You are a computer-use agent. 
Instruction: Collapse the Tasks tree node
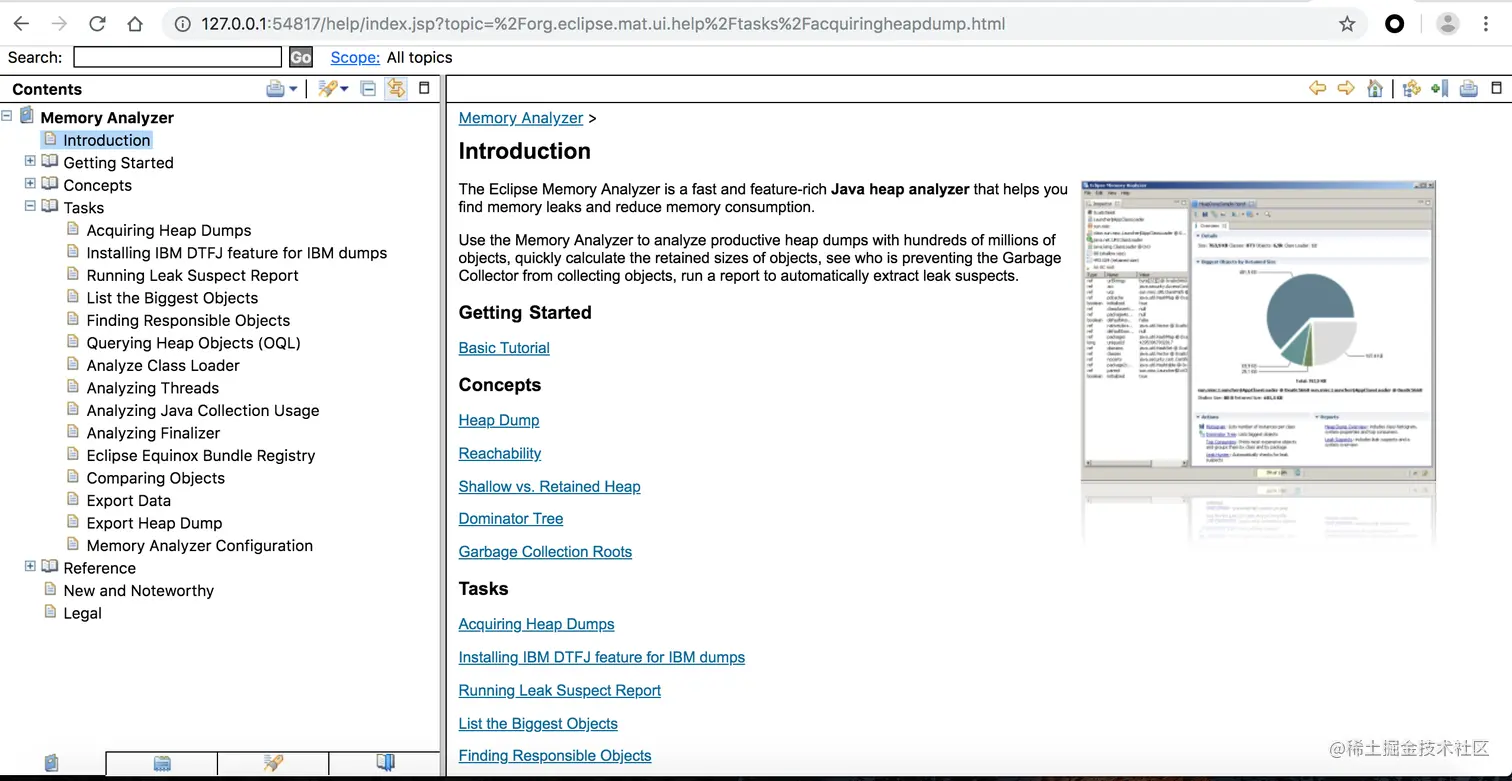[x=29, y=207]
